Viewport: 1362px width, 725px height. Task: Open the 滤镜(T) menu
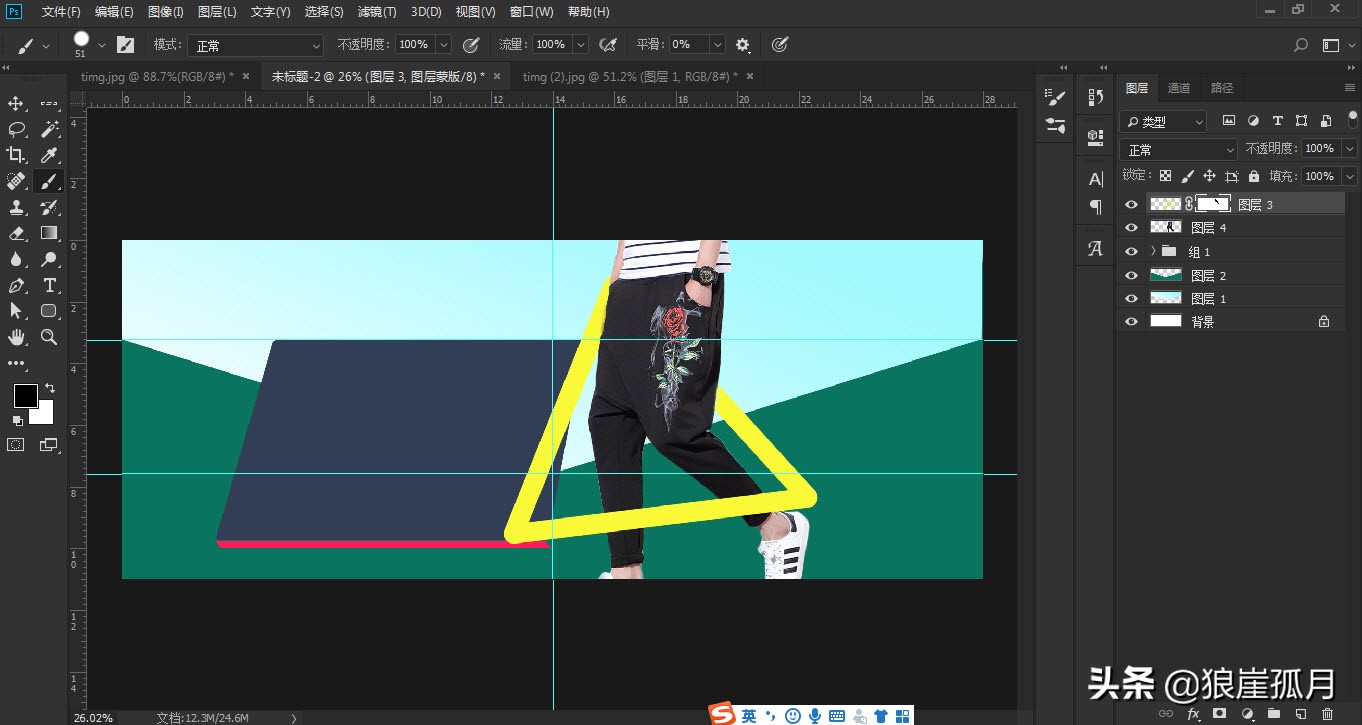(x=376, y=12)
